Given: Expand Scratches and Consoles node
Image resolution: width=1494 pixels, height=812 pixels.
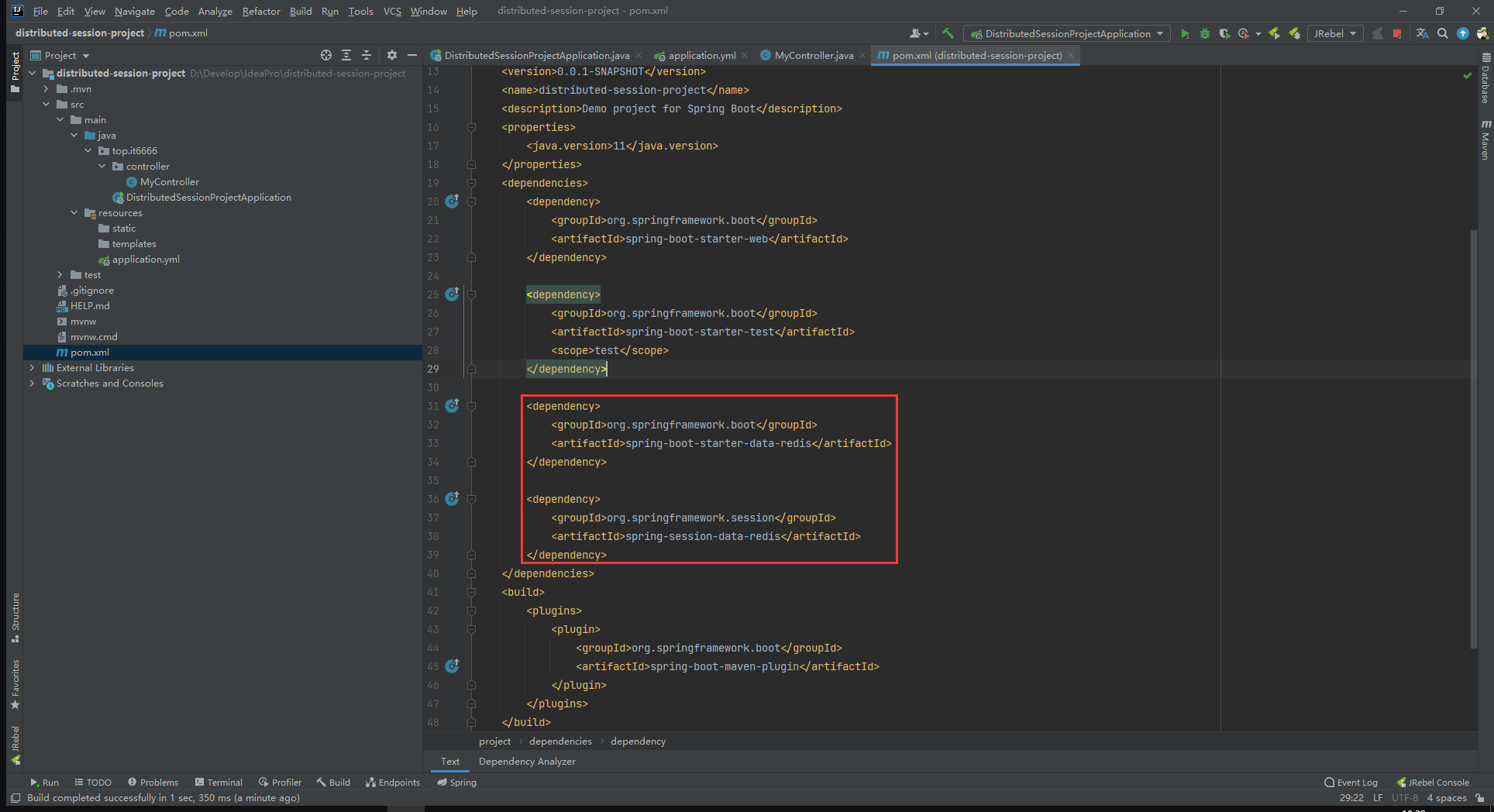Looking at the screenshot, I should click(x=33, y=383).
